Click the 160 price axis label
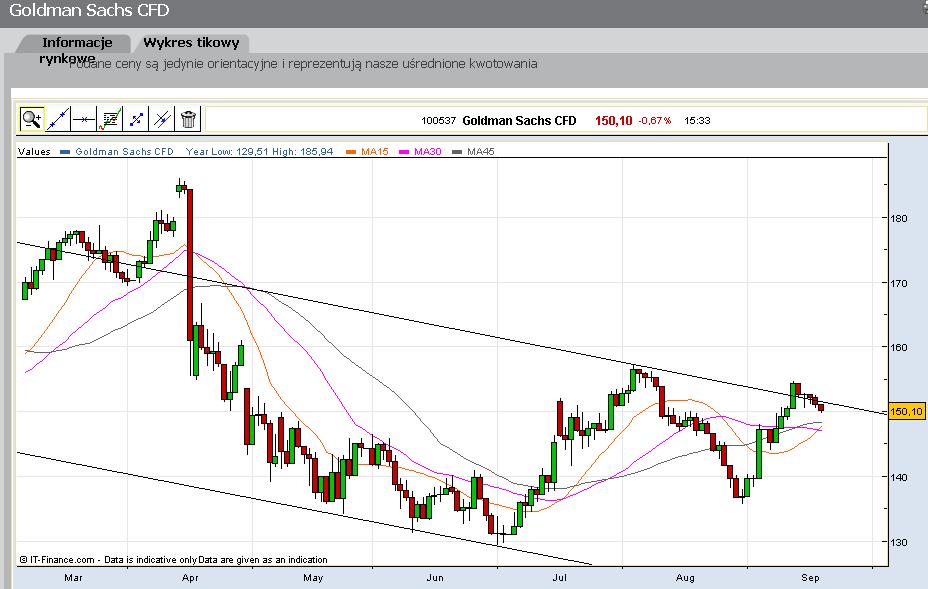 click(x=898, y=347)
